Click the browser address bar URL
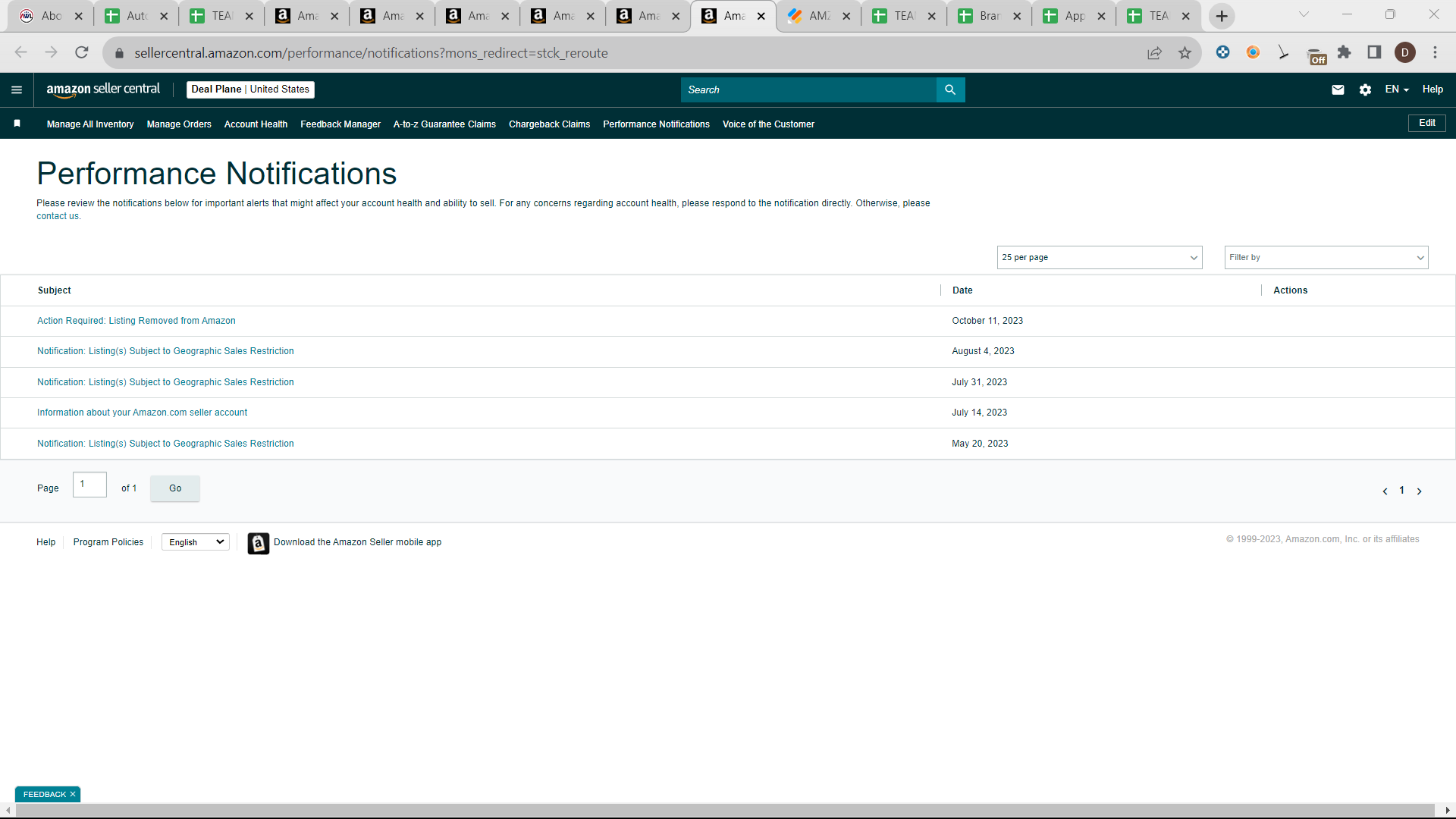This screenshot has height=819, width=1456. point(371,53)
